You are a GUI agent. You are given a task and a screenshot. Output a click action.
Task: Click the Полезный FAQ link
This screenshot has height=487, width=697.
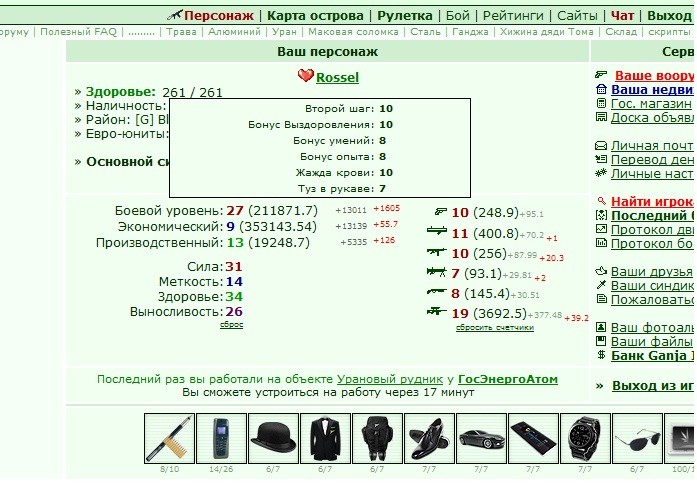pos(78,32)
